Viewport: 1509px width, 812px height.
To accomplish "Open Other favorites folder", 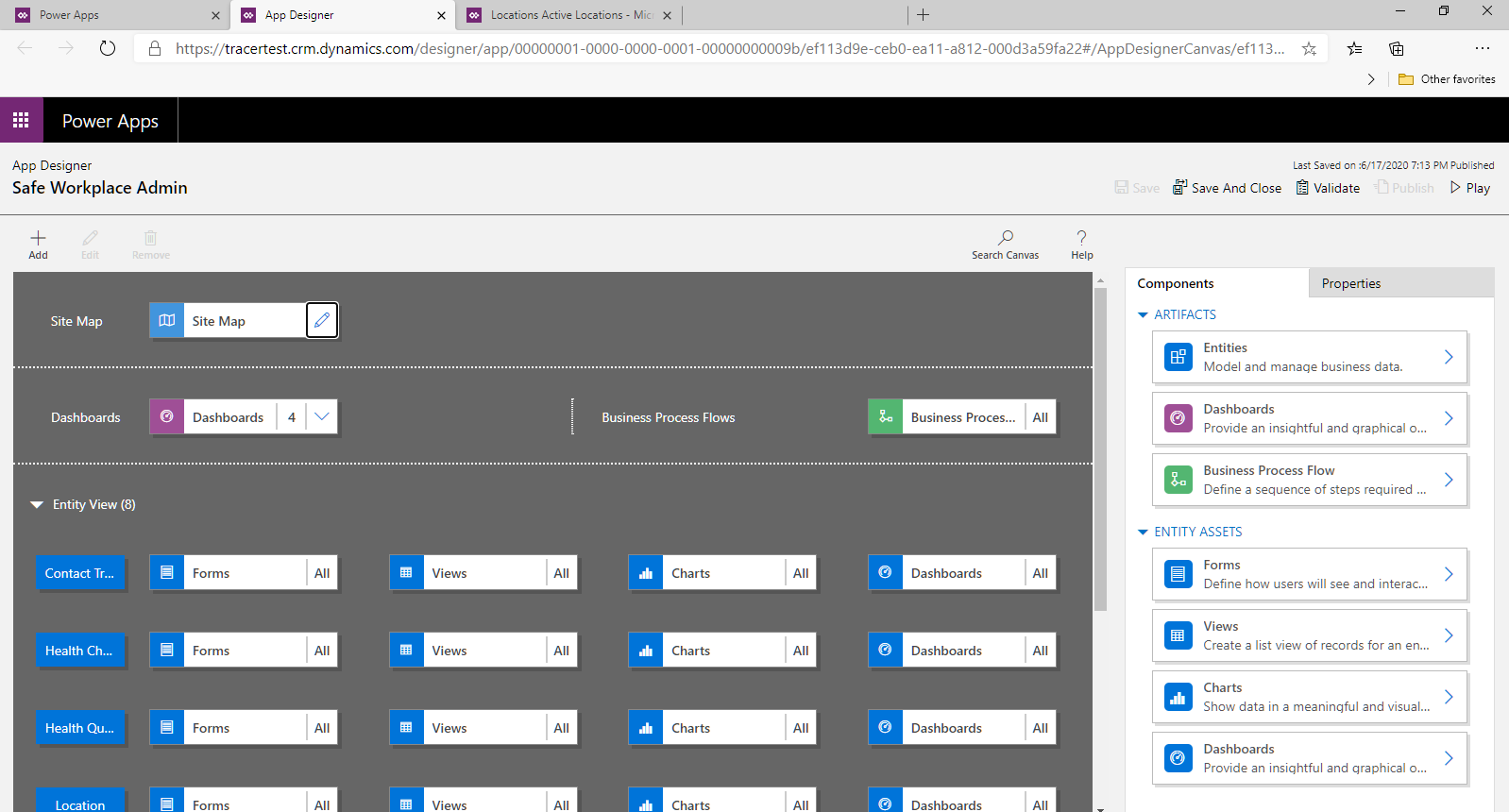I will pyautogui.click(x=1447, y=79).
